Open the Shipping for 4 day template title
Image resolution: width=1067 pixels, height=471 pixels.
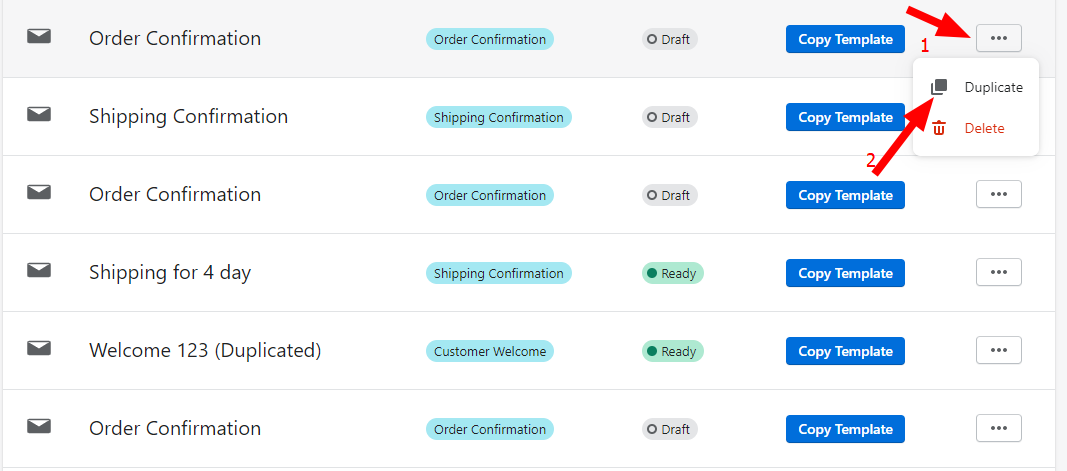(x=170, y=272)
